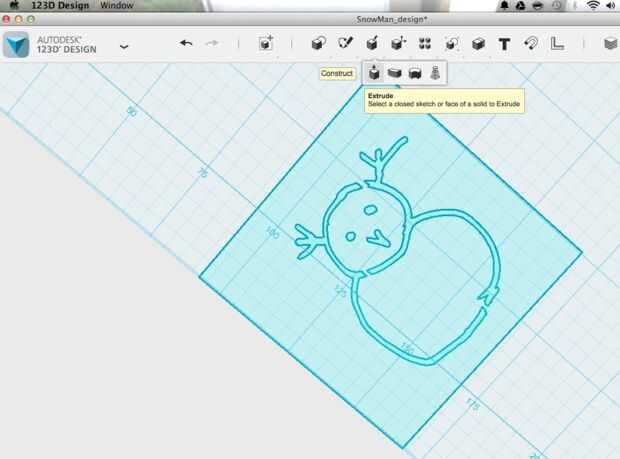This screenshot has height=459, width=620.
Task: Open the notification bell in menu bar
Action: click(505, 6)
